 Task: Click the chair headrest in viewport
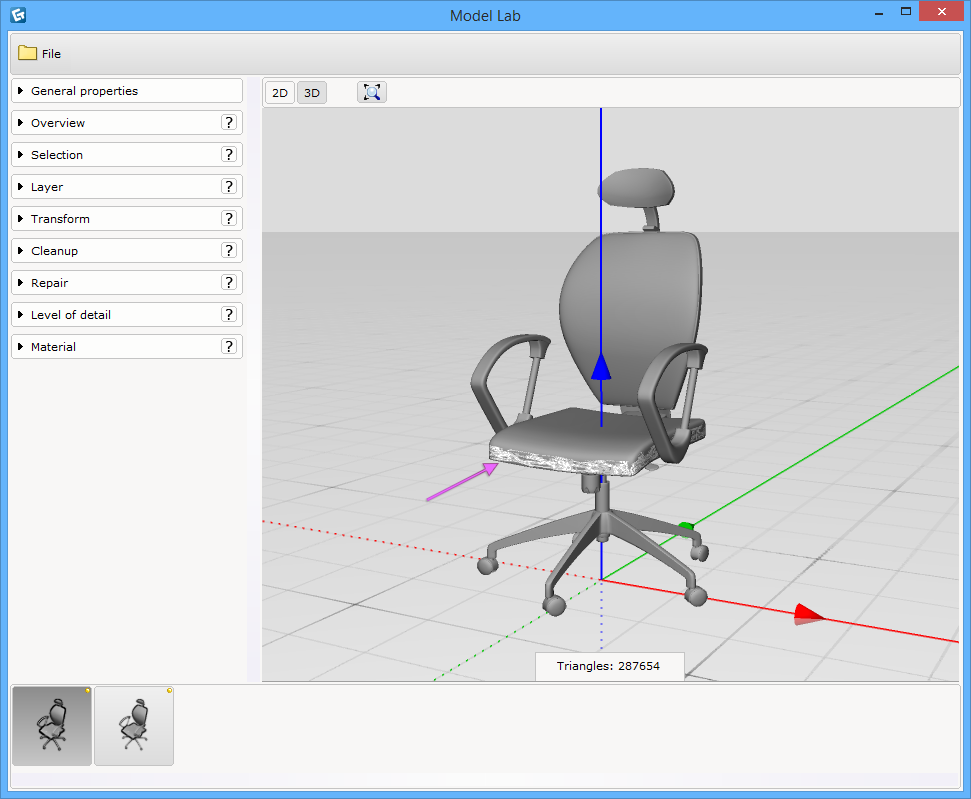pyautogui.click(x=637, y=187)
